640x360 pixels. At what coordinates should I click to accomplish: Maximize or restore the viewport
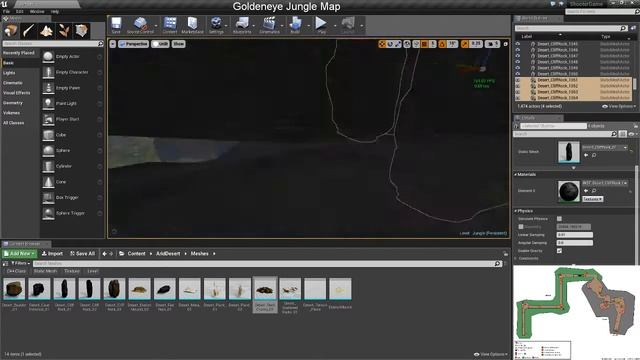pyautogui.click(x=505, y=44)
